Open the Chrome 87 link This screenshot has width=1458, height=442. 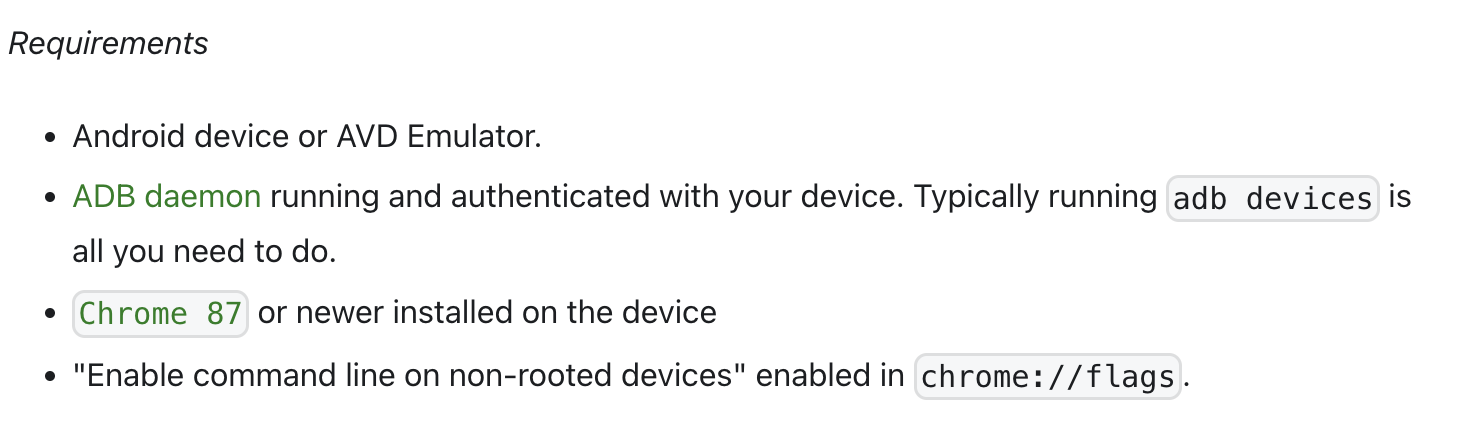(160, 314)
